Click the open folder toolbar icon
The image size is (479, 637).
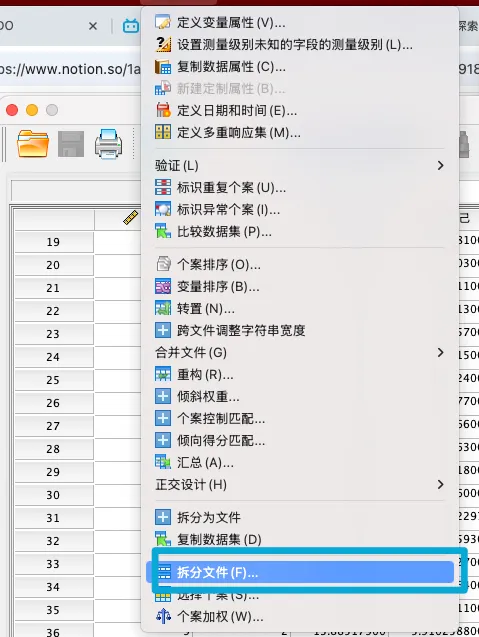[33, 143]
